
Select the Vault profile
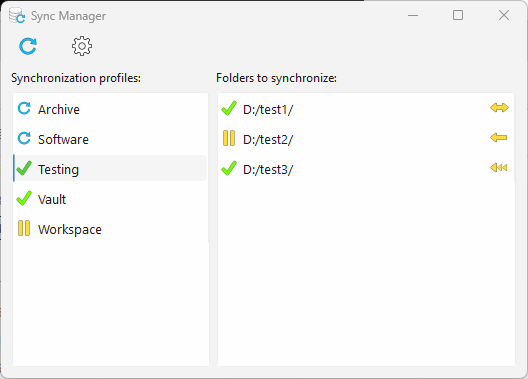110,199
